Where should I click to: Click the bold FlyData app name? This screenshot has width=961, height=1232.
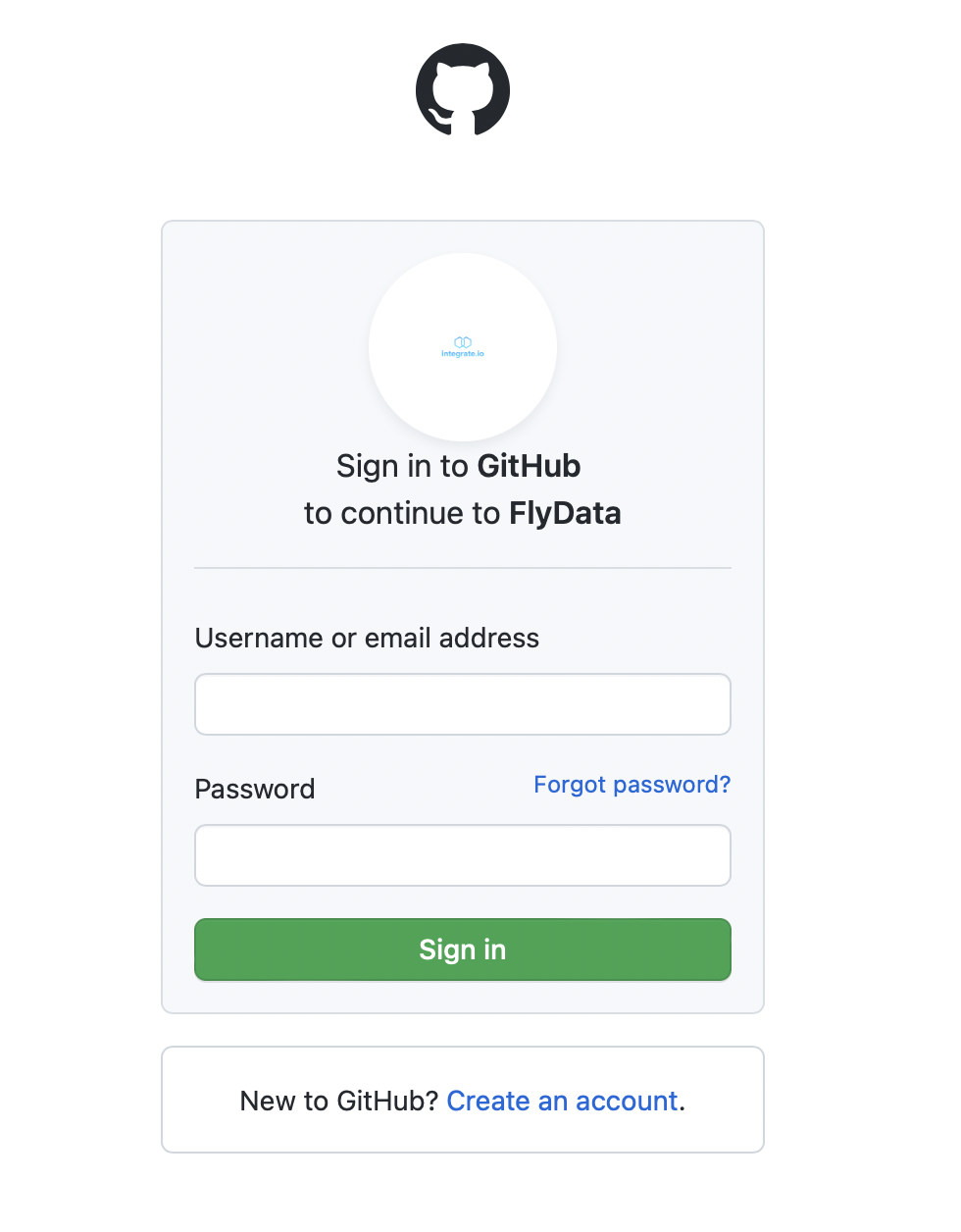tap(565, 513)
